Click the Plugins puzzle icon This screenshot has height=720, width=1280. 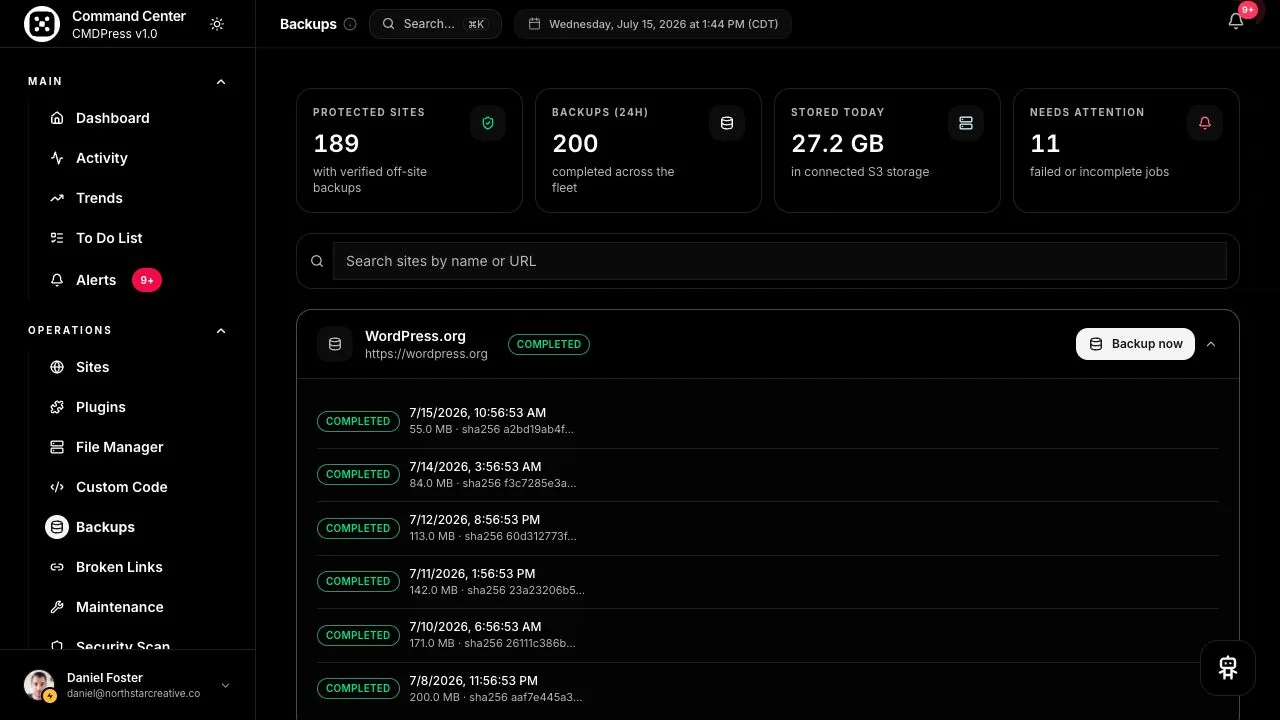click(x=57, y=407)
